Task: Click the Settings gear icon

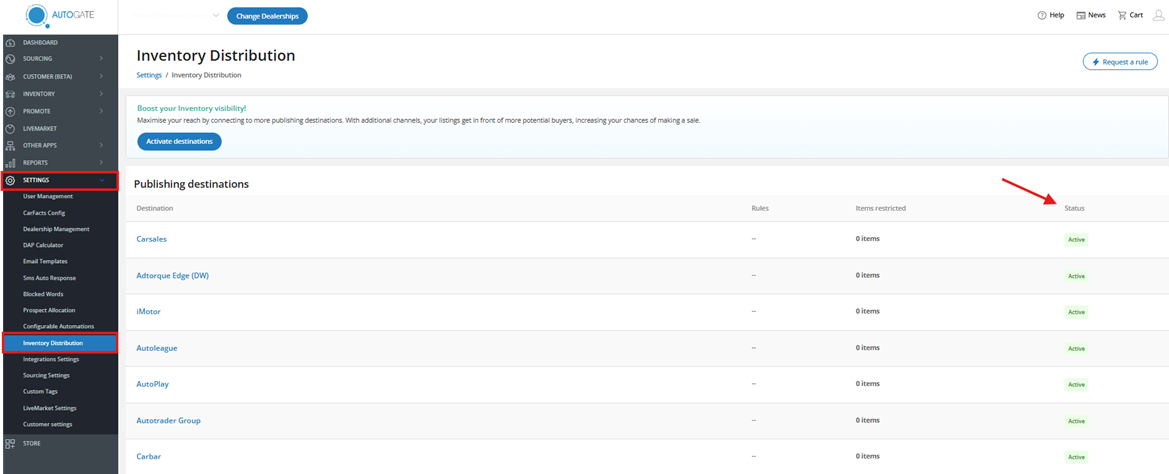Action: (x=10, y=180)
